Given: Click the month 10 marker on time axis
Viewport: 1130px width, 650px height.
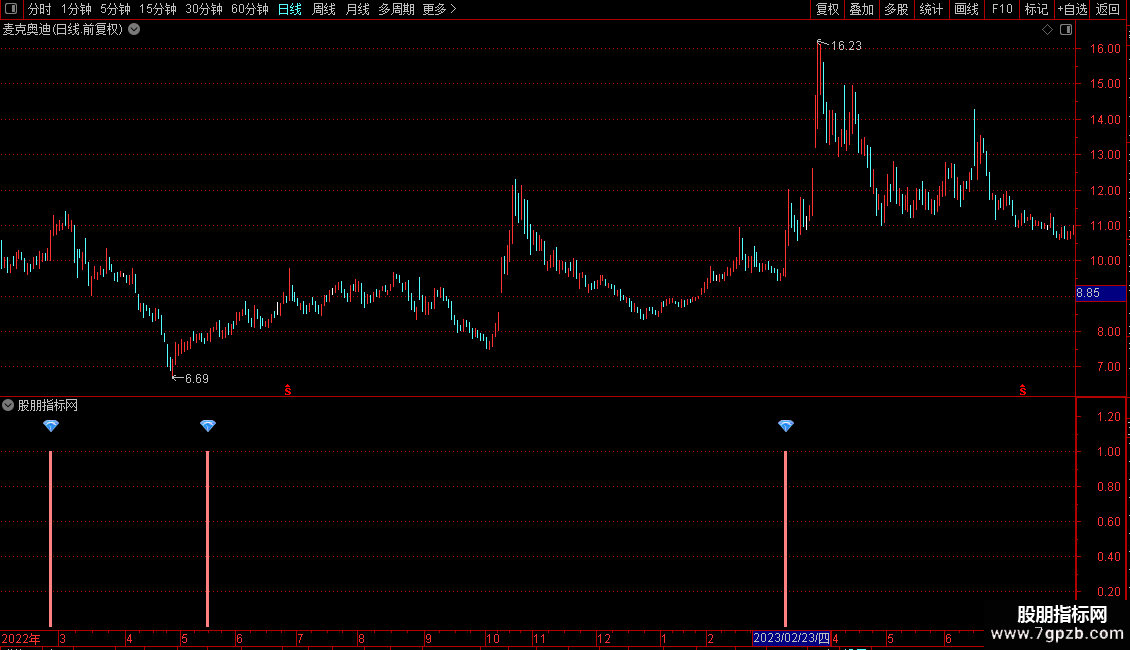Looking at the screenshot, I should [x=493, y=638].
